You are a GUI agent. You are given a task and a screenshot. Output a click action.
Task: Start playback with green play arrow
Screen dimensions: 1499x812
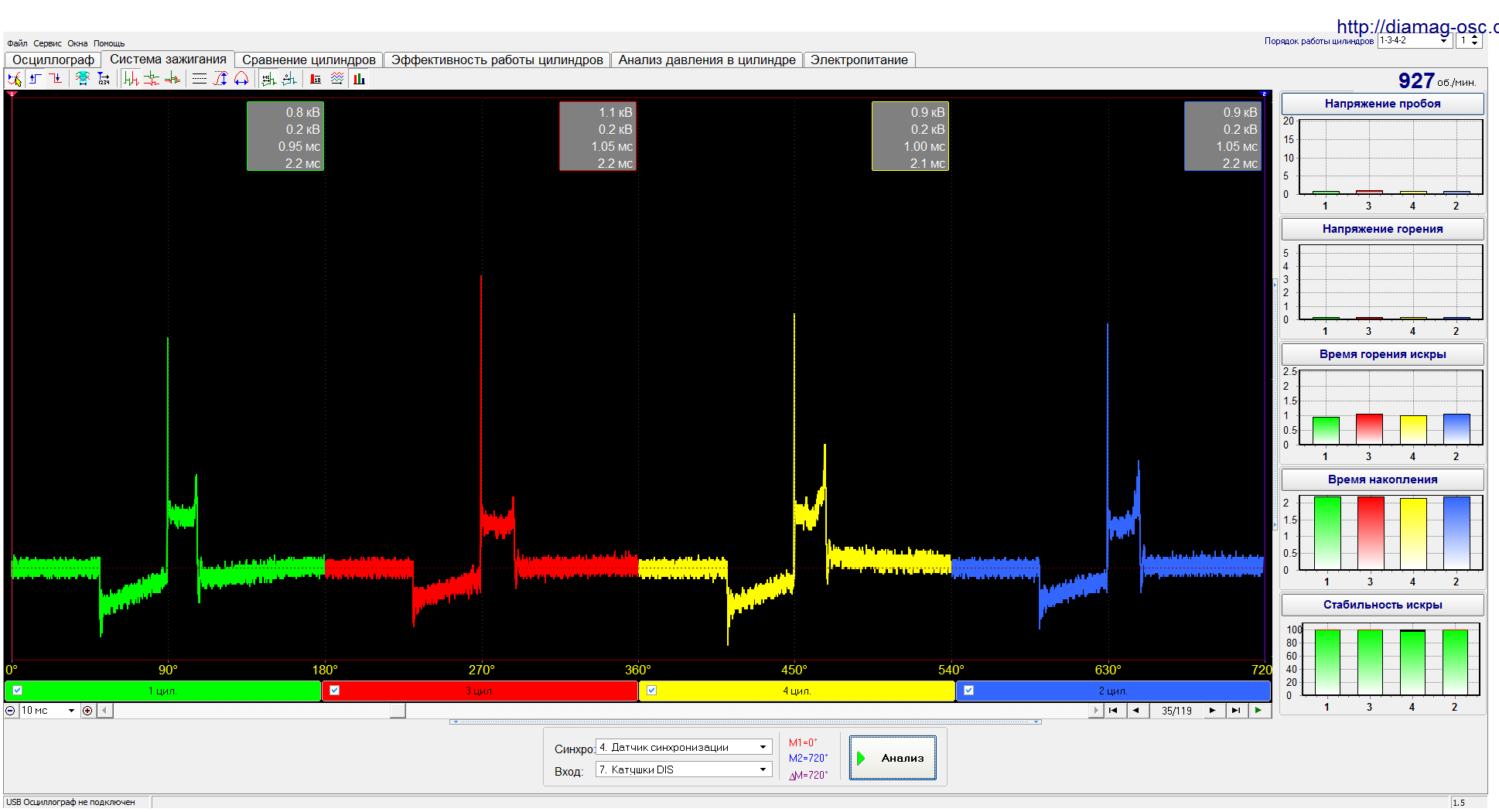(1259, 711)
